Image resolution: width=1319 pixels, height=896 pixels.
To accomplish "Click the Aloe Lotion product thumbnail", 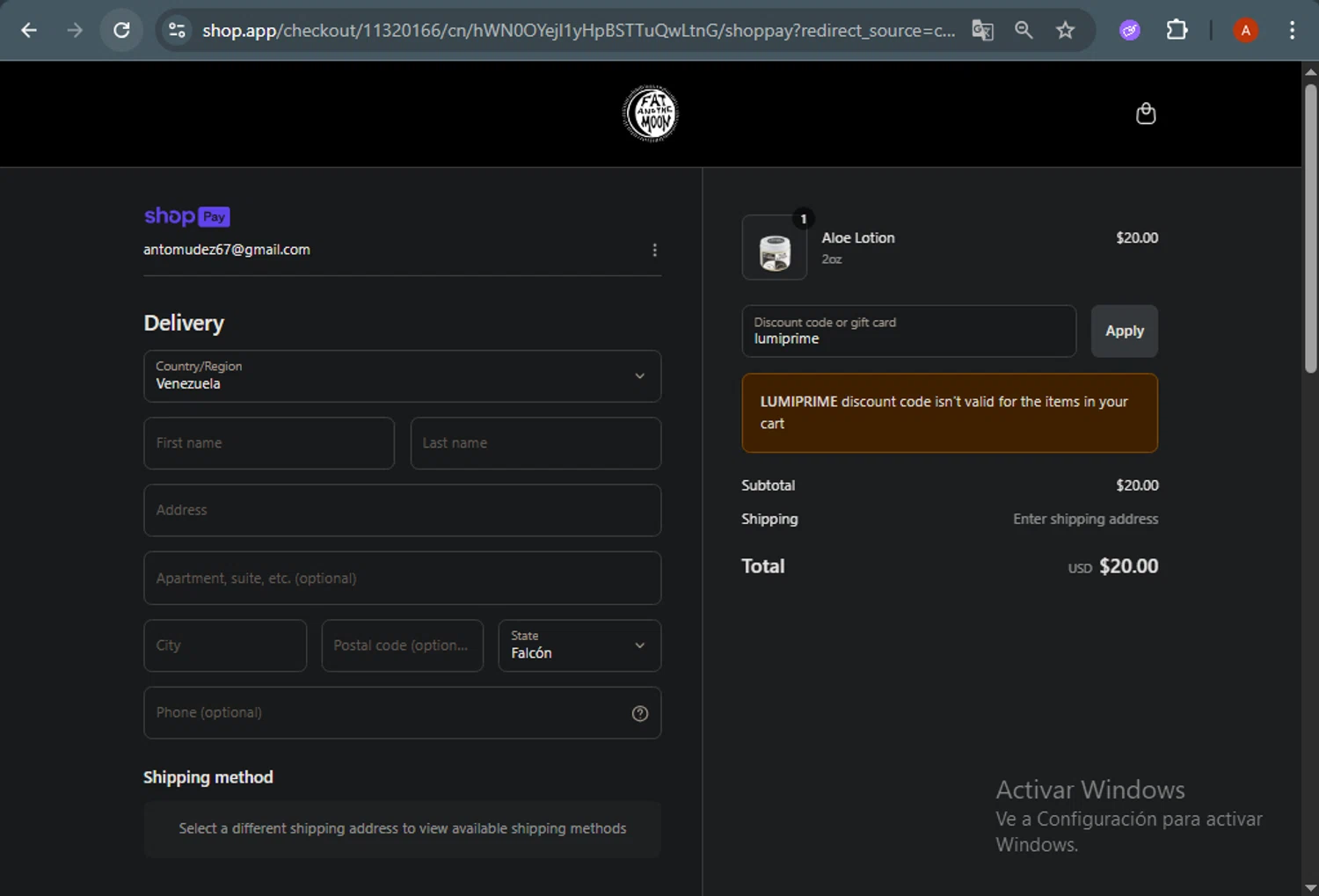I will pos(775,248).
